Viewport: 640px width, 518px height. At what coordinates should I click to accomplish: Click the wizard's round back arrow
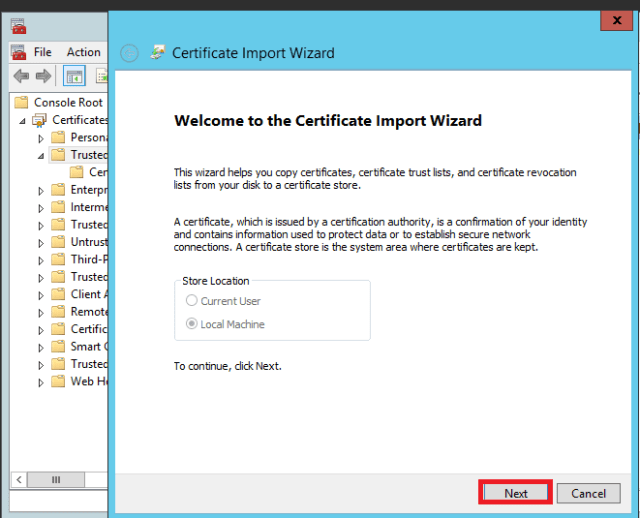129,53
